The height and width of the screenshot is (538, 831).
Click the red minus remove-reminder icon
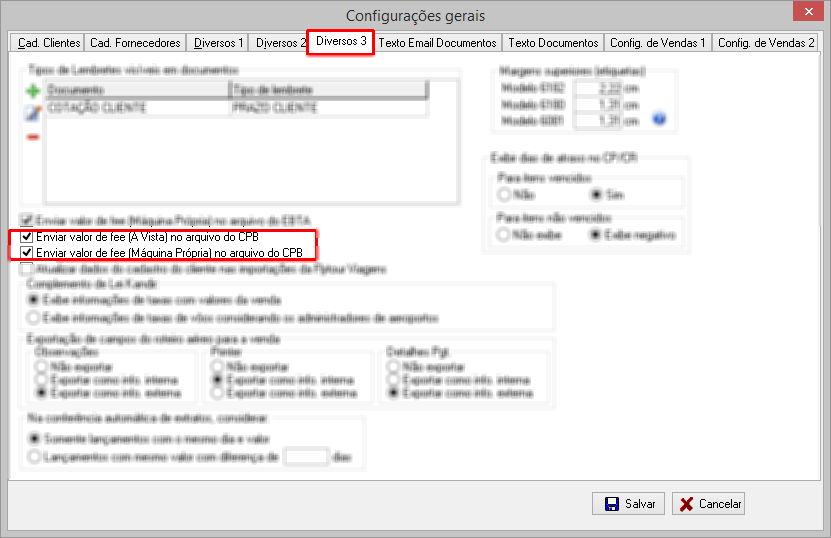pos(33,137)
